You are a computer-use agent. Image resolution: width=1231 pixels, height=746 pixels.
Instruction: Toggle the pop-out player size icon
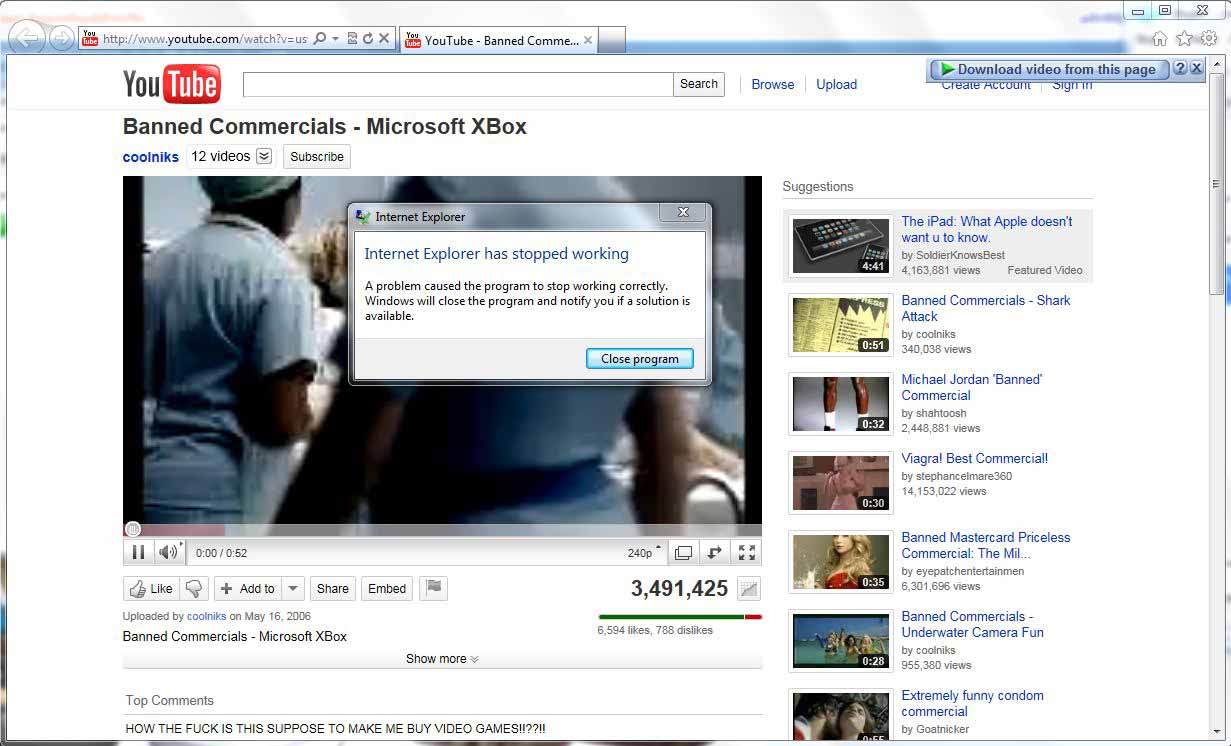point(683,552)
